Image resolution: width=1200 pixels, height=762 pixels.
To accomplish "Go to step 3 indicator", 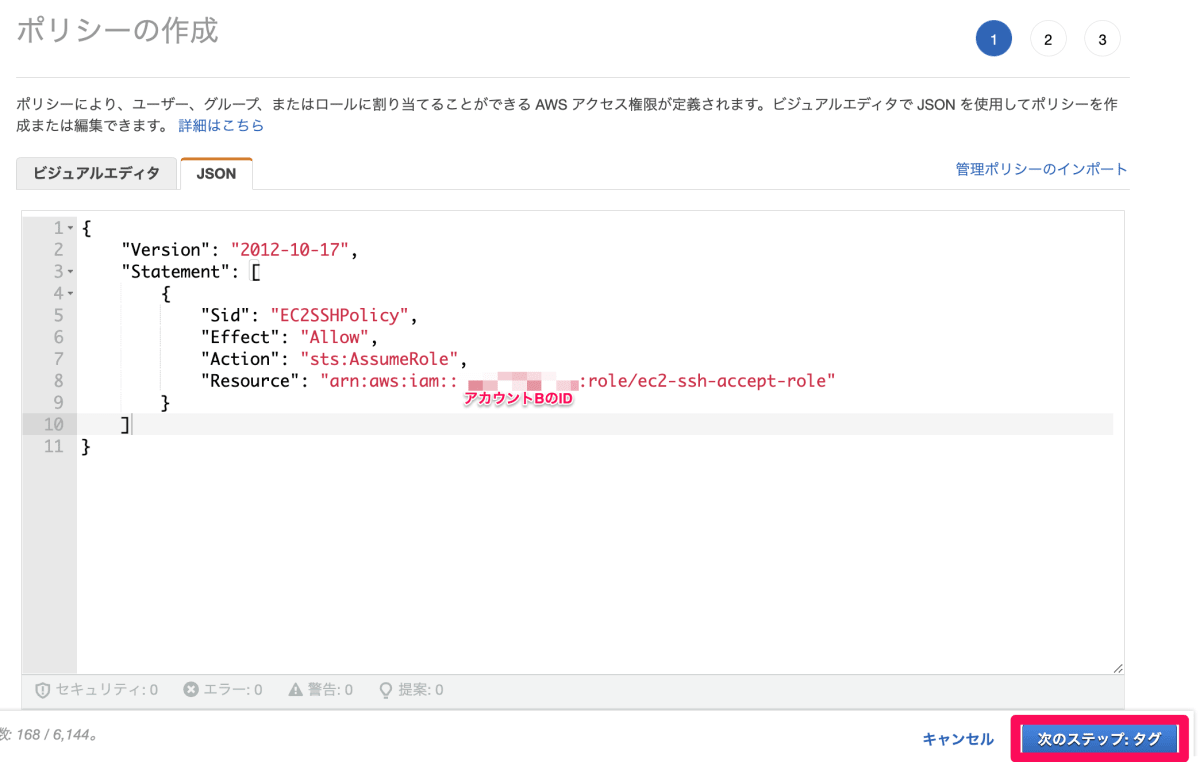I will [1102, 39].
